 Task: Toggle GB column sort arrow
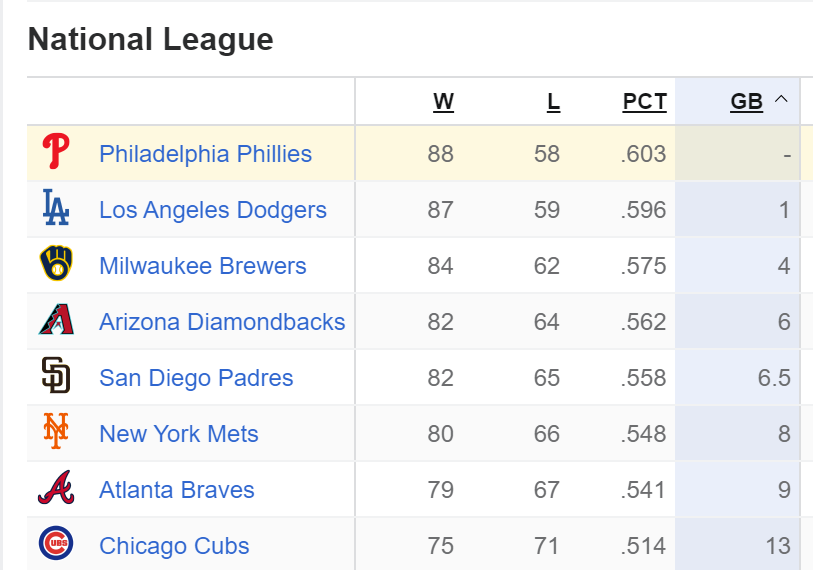point(782,100)
